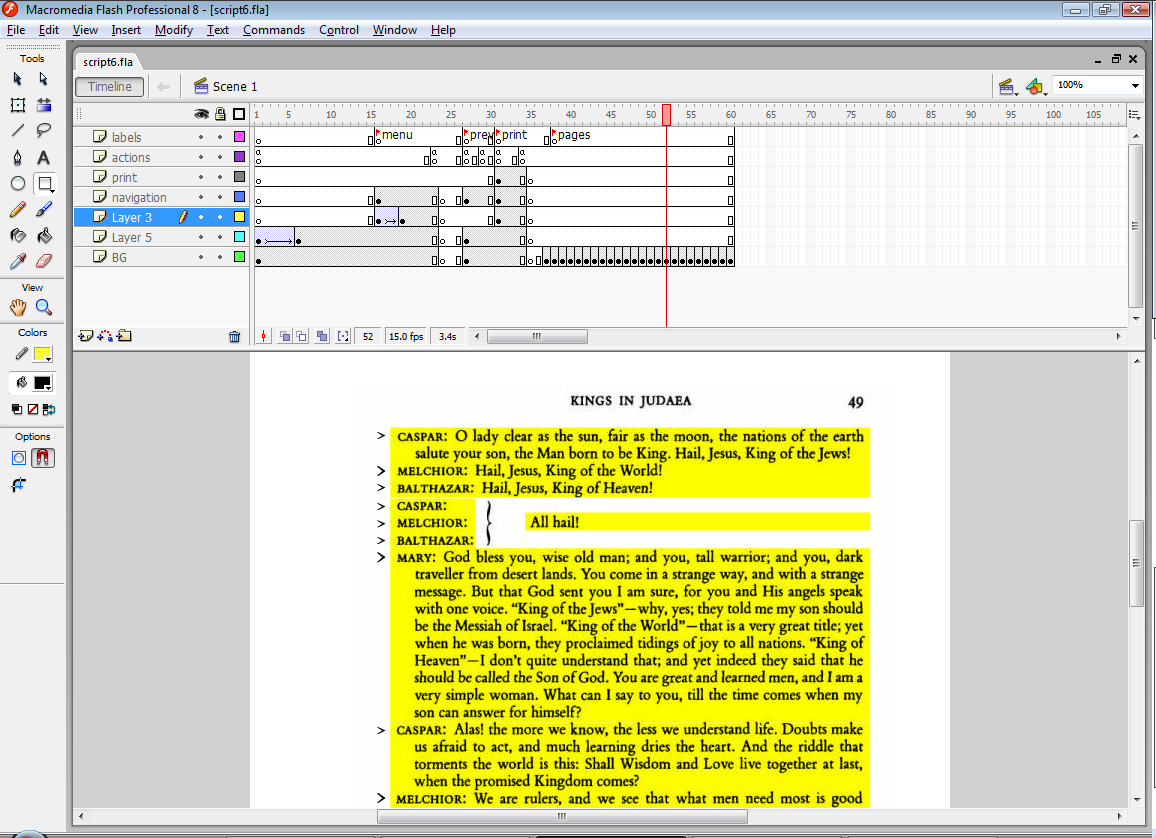Toggle Onion Skin Outlines mode

click(302, 337)
